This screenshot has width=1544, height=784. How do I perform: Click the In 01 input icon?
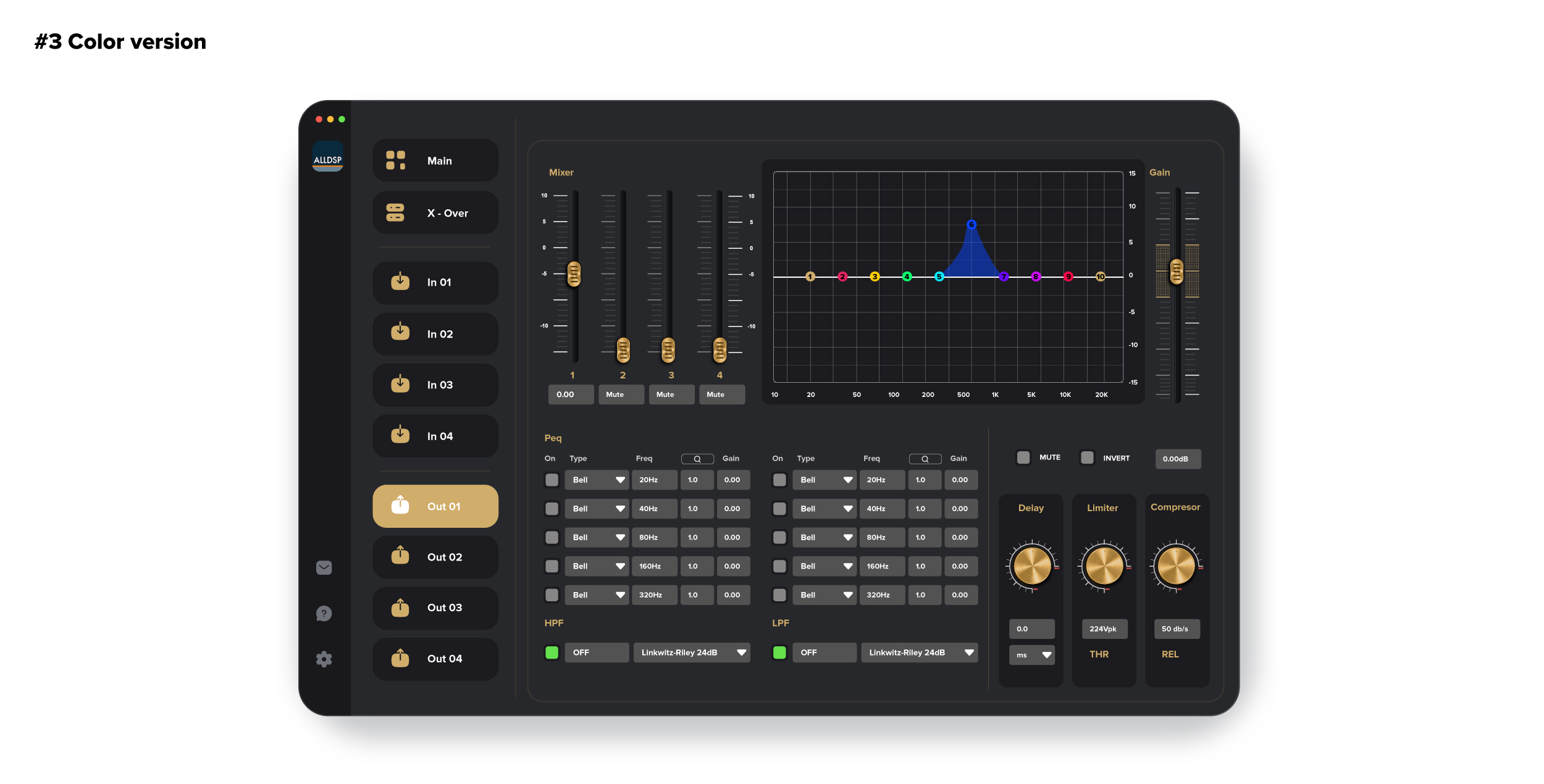(x=400, y=281)
